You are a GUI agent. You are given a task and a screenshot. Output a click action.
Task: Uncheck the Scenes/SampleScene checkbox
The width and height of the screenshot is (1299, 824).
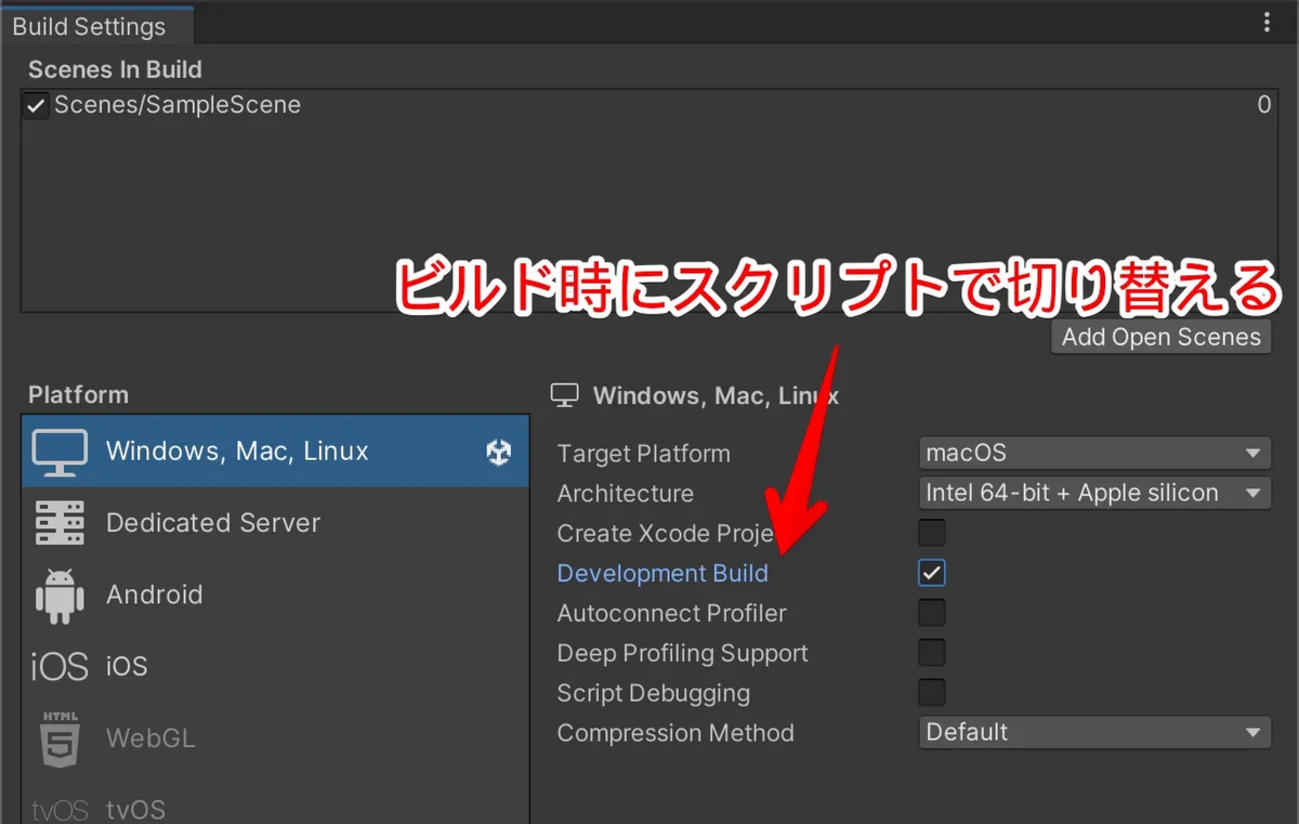coord(36,105)
